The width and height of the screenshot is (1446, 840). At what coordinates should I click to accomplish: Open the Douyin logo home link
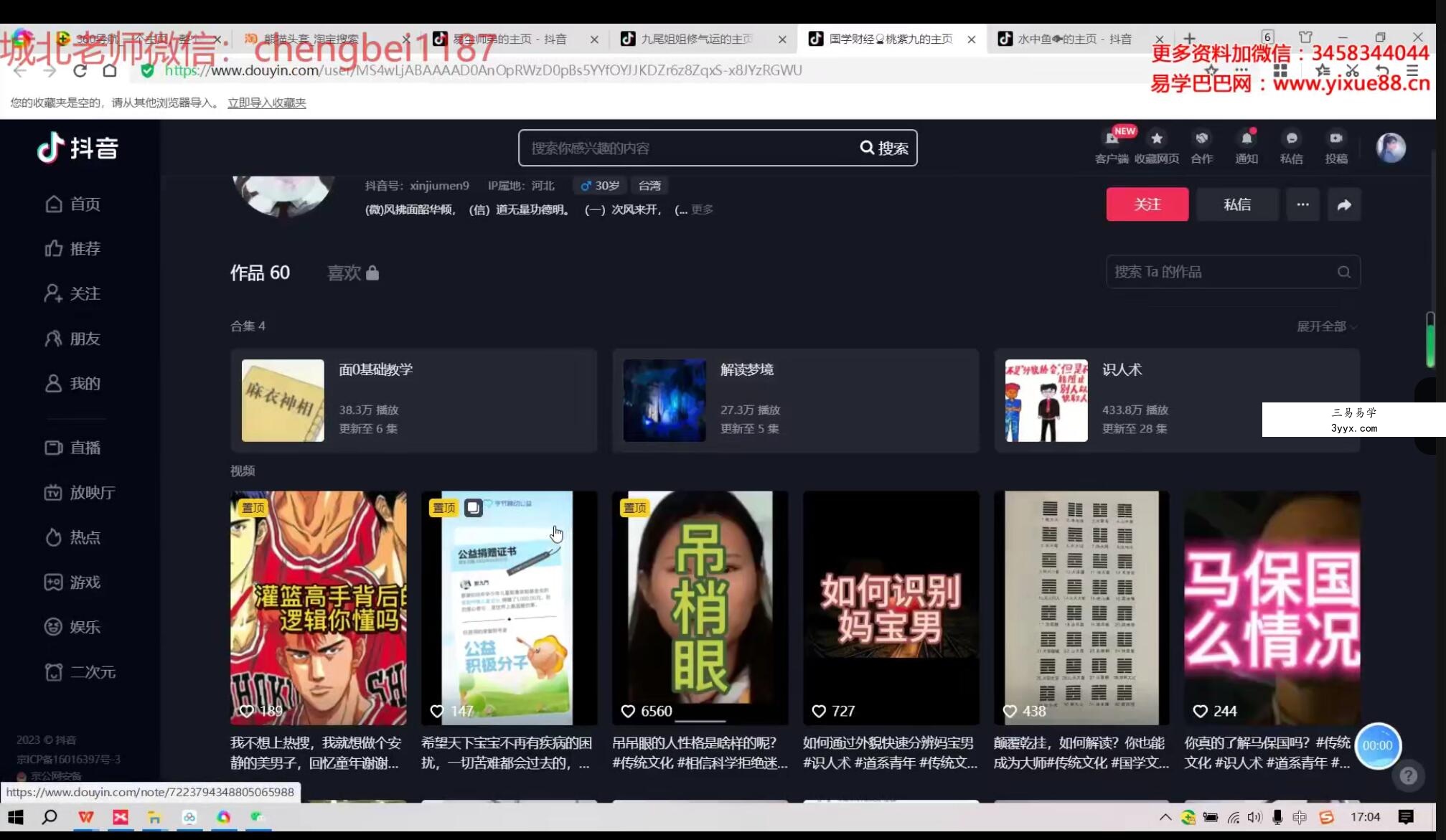pos(78,148)
